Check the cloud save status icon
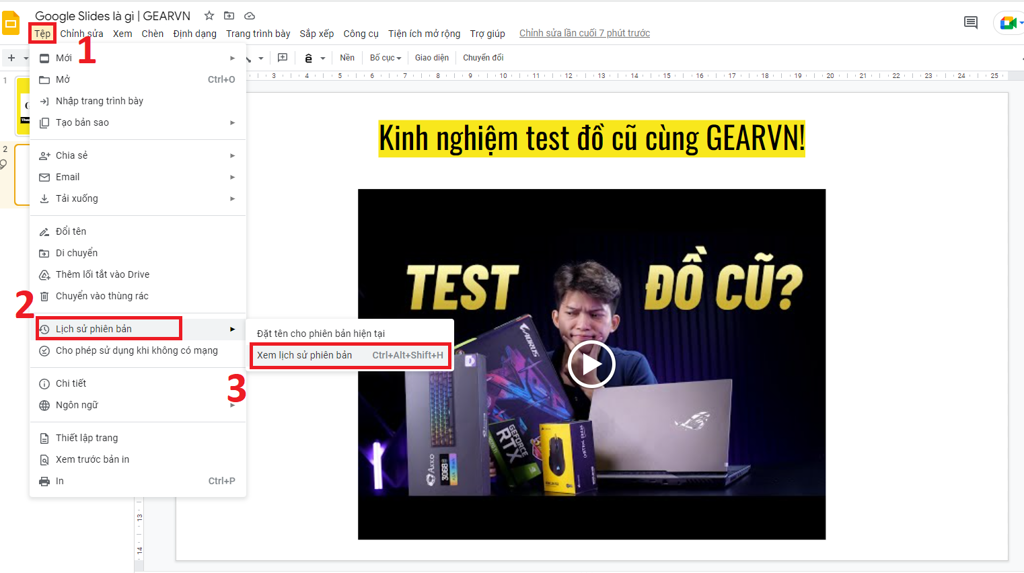Viewport: 1024px width, 573px height. pyautogui.click(x=249, y=16)
